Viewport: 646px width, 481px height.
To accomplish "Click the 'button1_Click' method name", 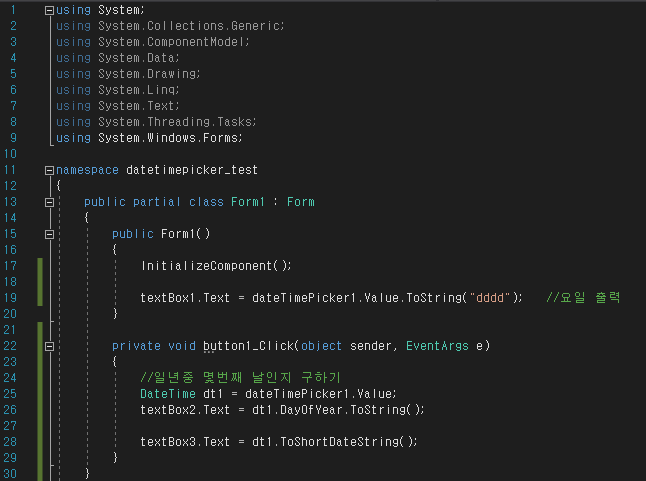I will point(248,346).
